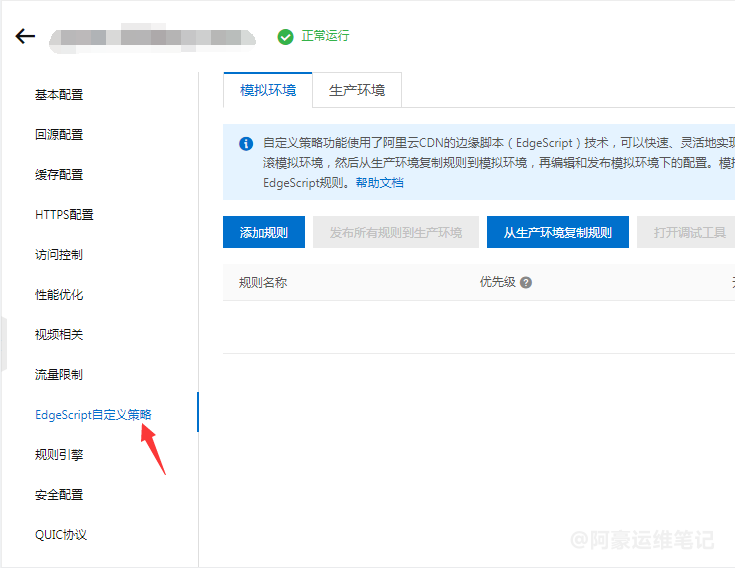Click the back arrow icon

coord(25,36)
